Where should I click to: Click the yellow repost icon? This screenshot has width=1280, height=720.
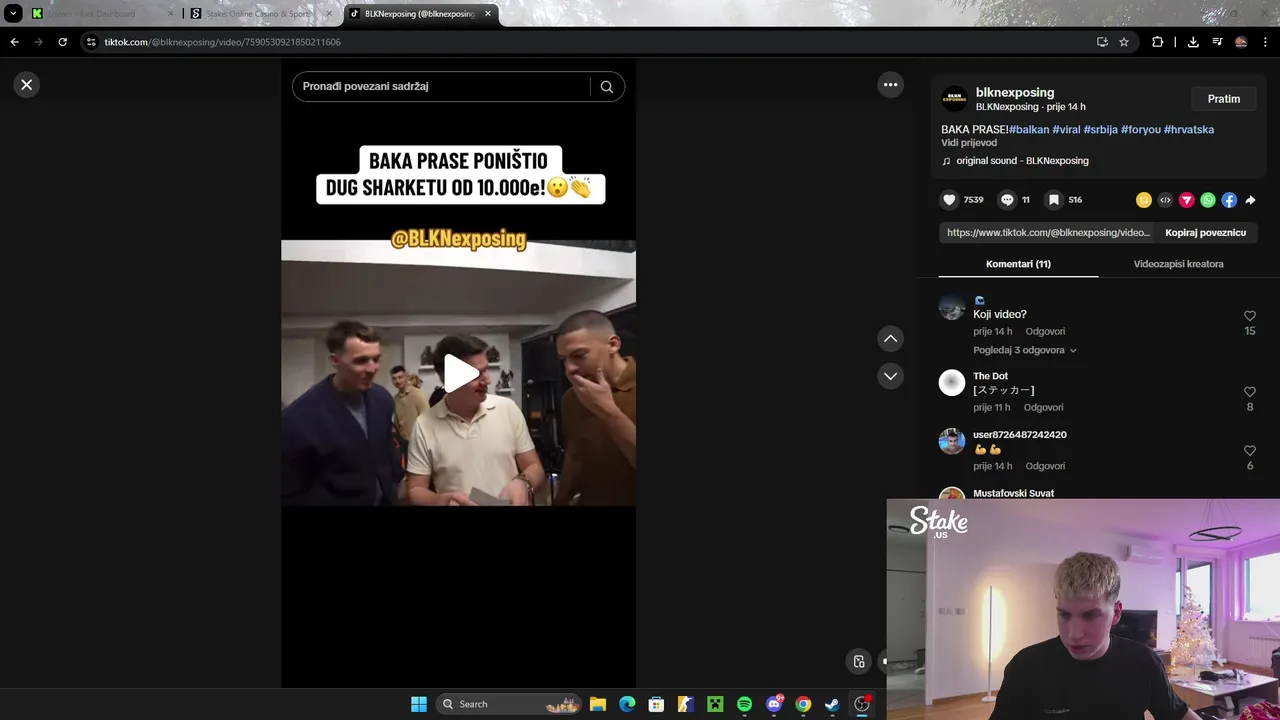pos(1144,200)
